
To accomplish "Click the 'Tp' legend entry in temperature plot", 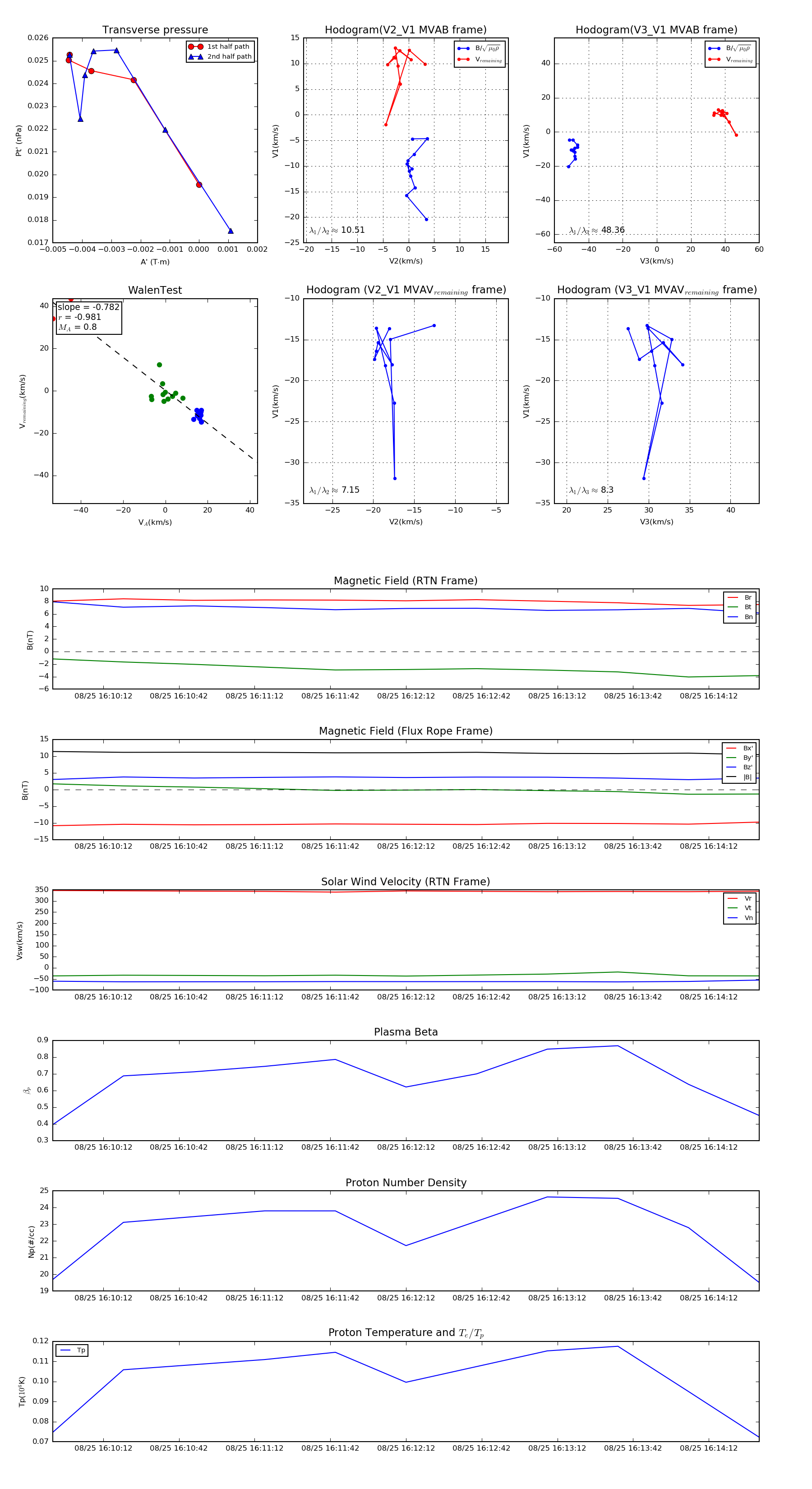I will pos(72,1350).
